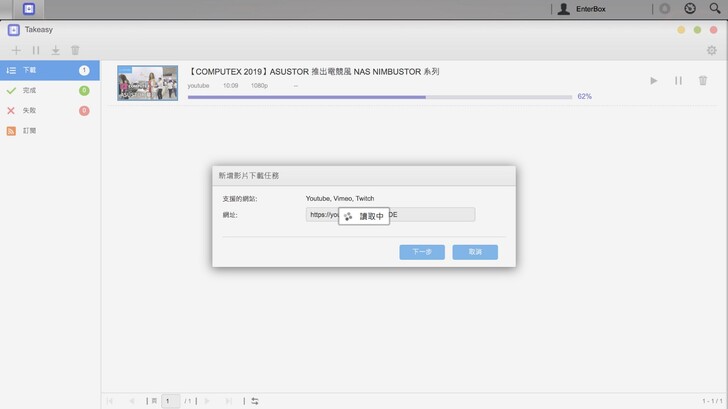Select the 失敗 failed tab

50,110
